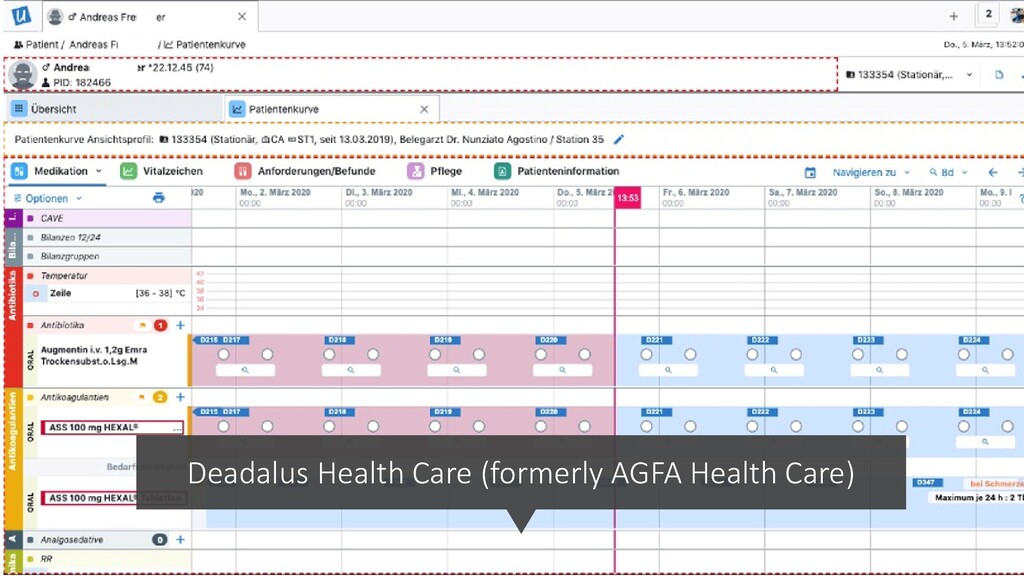Click the Fr., 6. März 2020 column header
The width and height of the screenshot is (1024, 576).
[696, 193]
